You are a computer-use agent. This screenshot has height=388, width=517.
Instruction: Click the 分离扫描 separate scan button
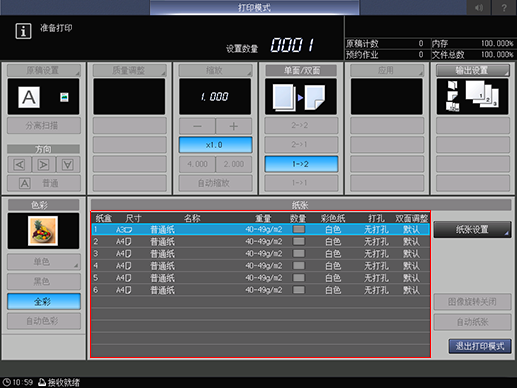pyautogui.click(x=44, y=126)
